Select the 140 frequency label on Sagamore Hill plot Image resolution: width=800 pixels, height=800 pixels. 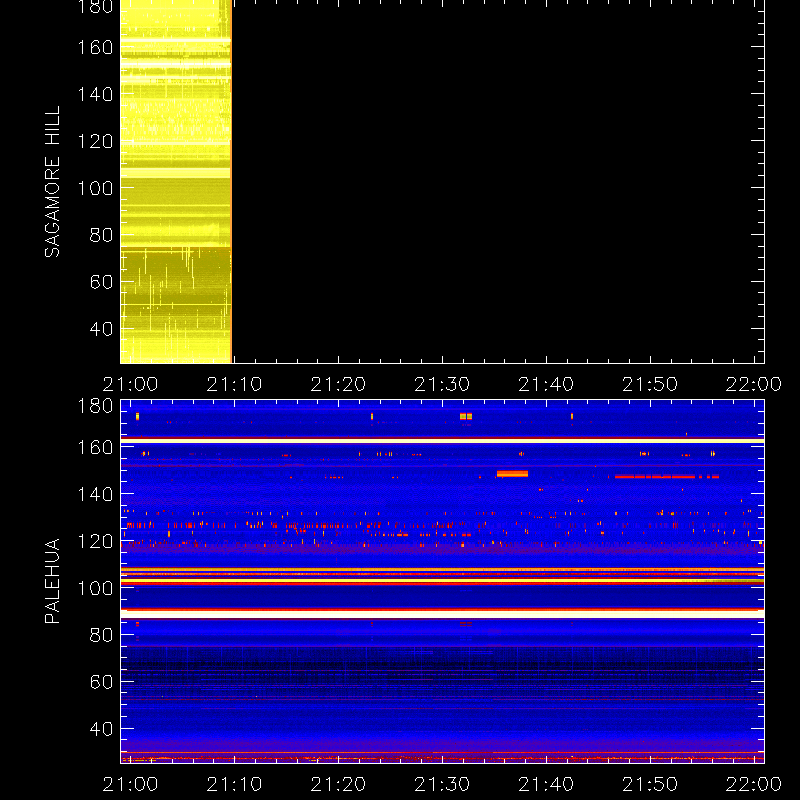click(95, 94)
